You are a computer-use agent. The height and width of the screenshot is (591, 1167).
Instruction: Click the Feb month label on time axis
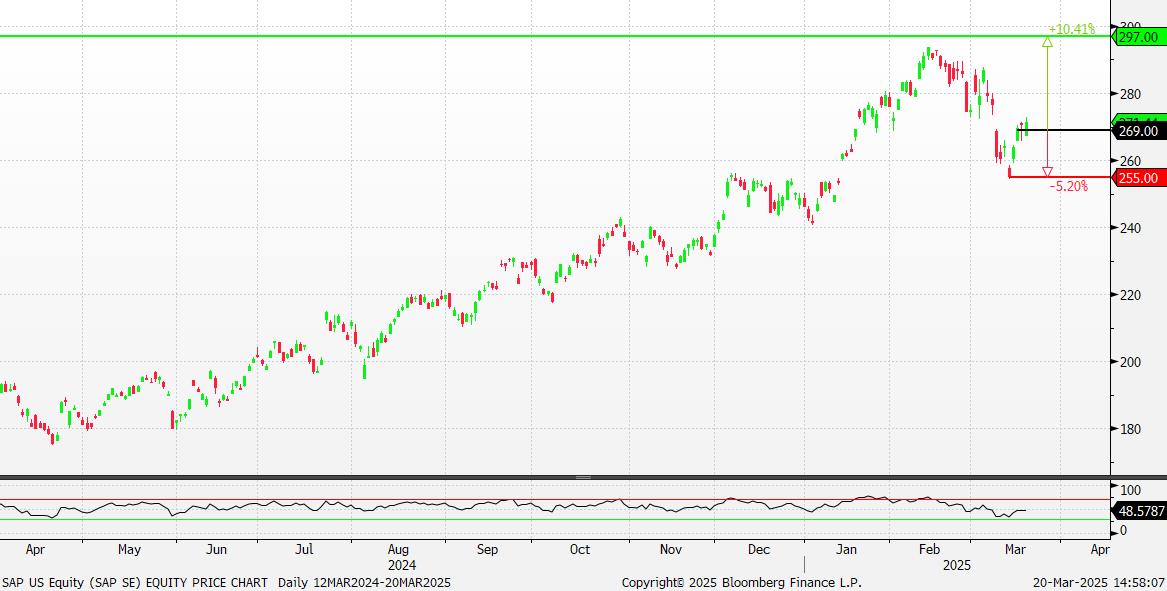(x=929, y=549)
